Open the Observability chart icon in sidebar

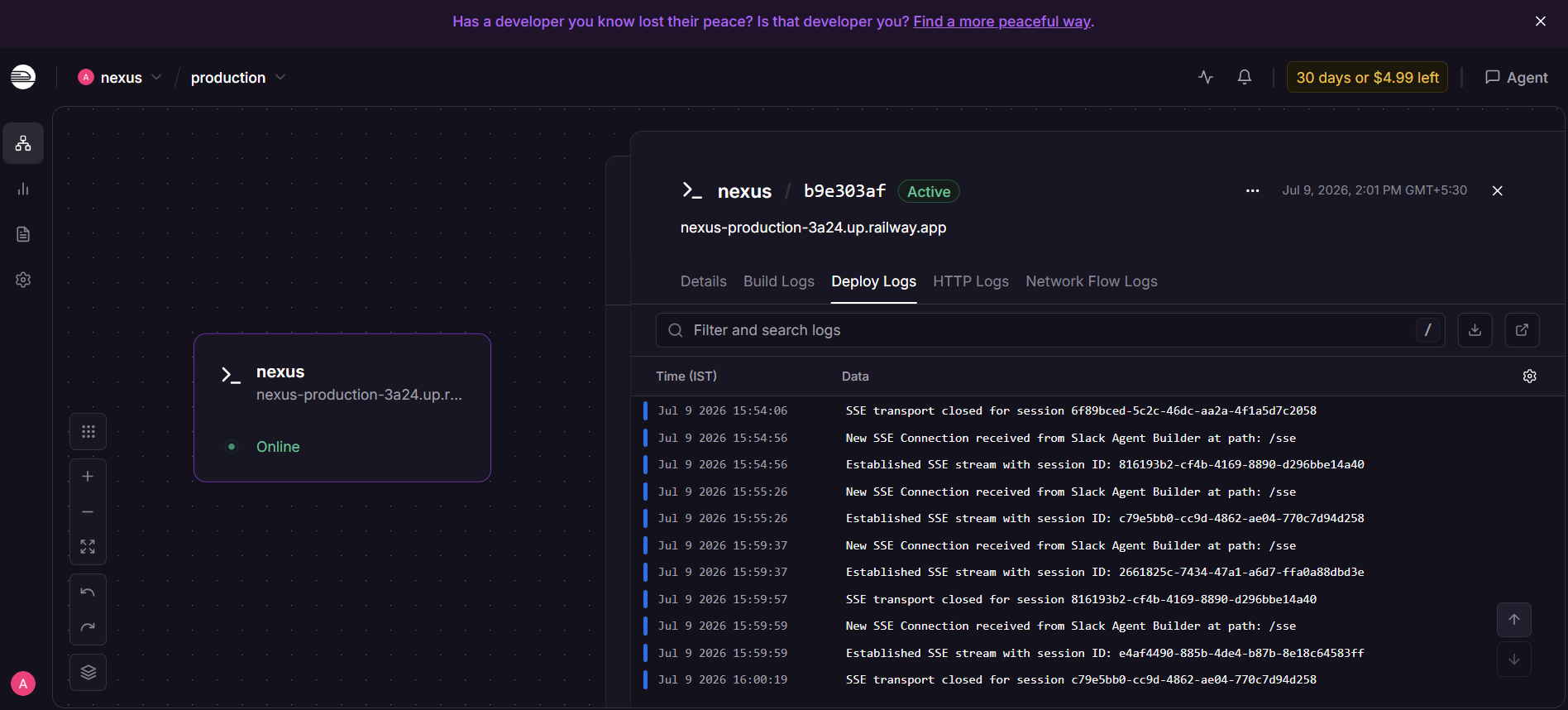23,189
